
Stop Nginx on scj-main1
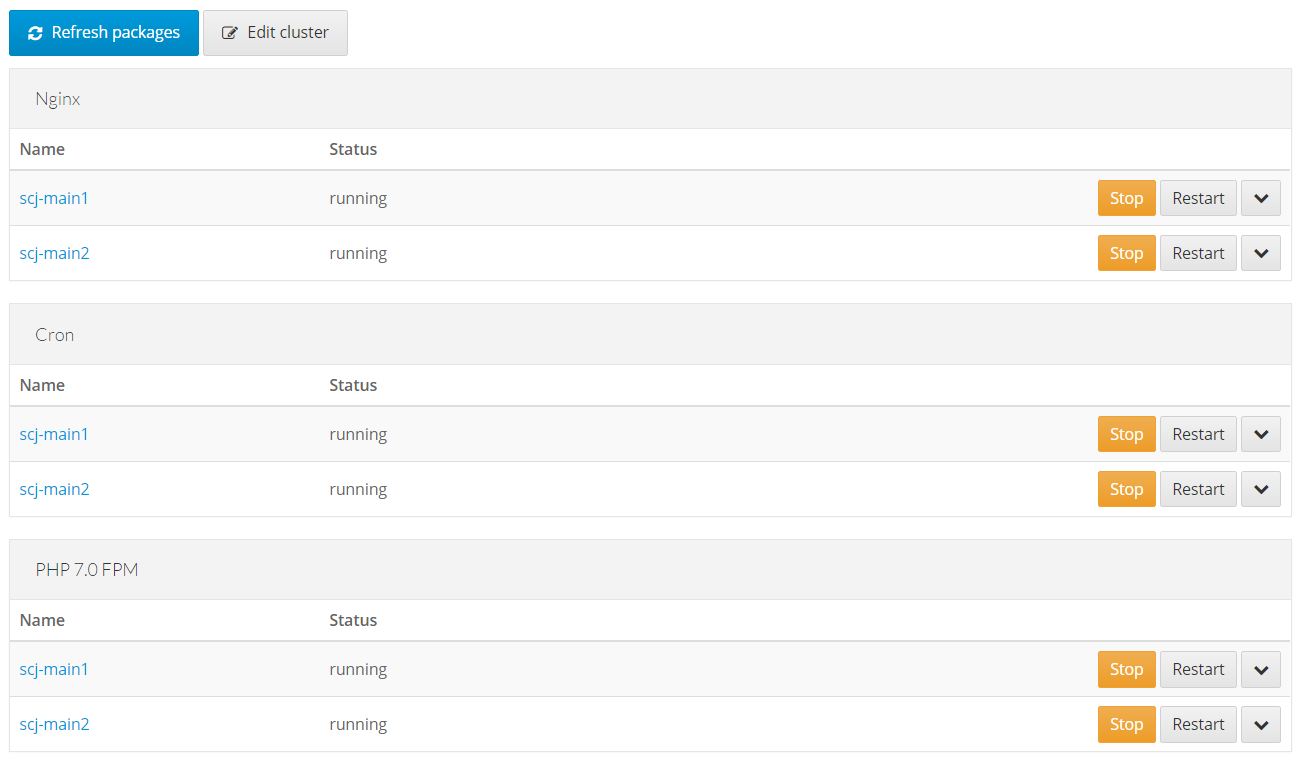click(x=1126, y=198)
